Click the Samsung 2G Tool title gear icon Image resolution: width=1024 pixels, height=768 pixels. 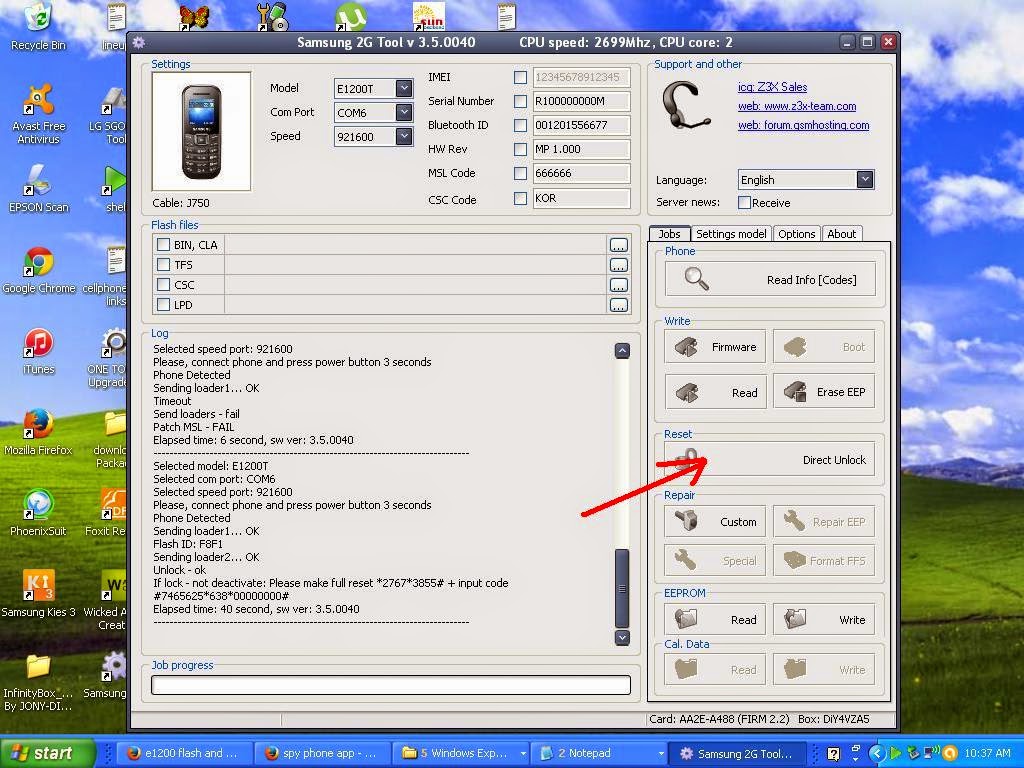138,43
